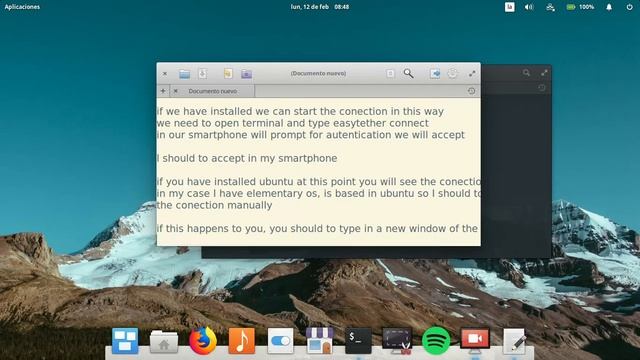Viewport: 640px width, 360px height.
Task: Click the share document icon in the editor toolbar
Action: (435, 73)
